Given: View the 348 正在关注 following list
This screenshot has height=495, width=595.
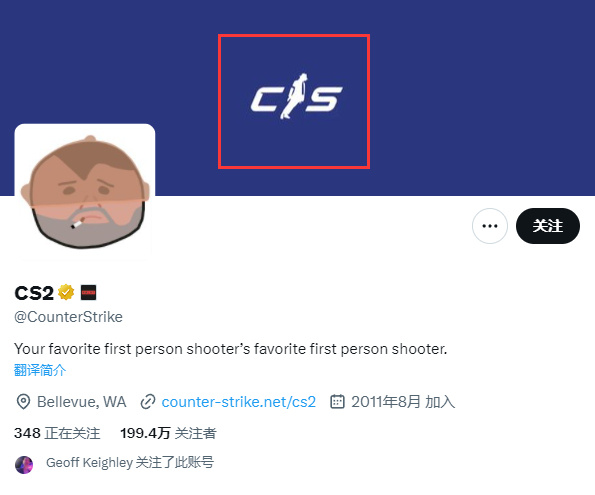Looking at the screenshot, I should coord(57,433).
